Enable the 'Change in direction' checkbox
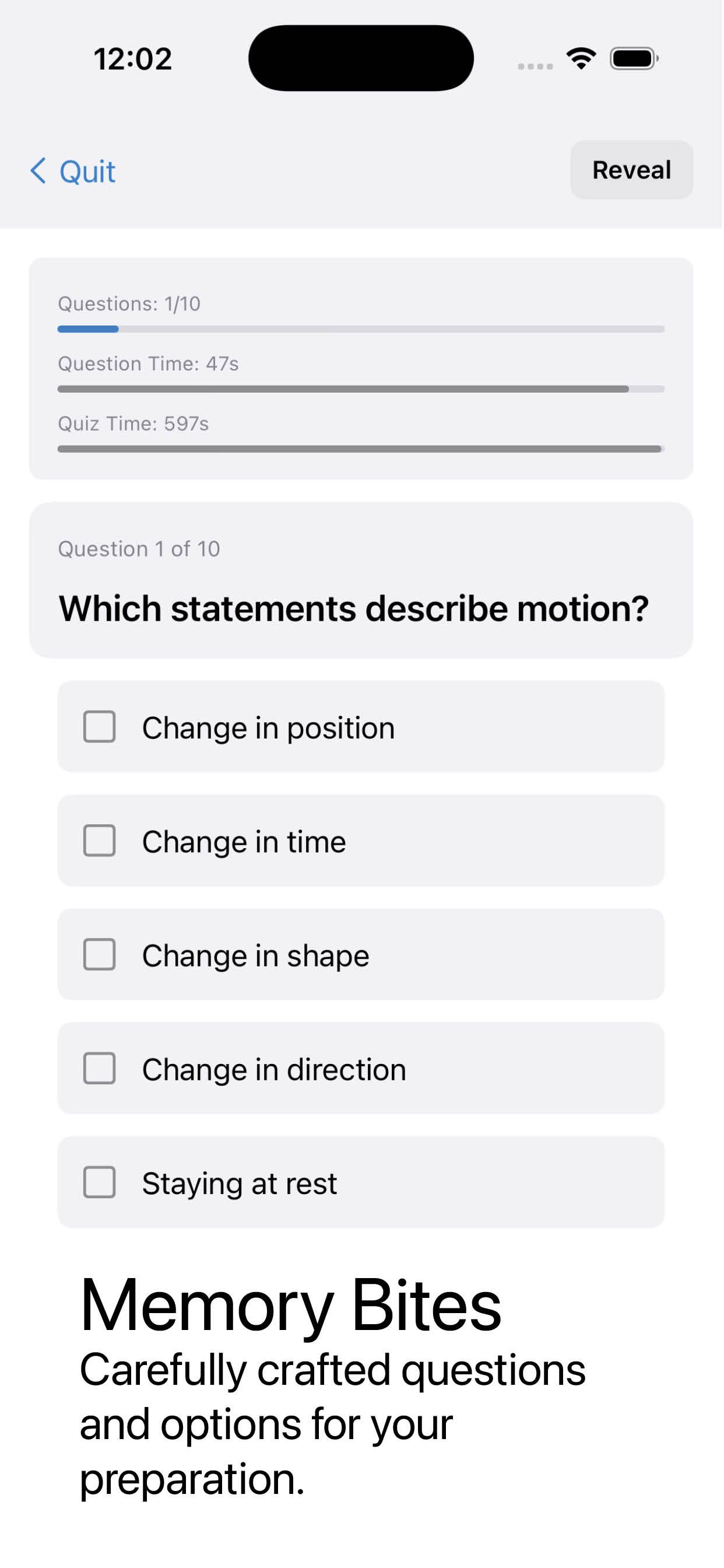724x1568 pixels. pyautogui.click(x=99, y=1069)
